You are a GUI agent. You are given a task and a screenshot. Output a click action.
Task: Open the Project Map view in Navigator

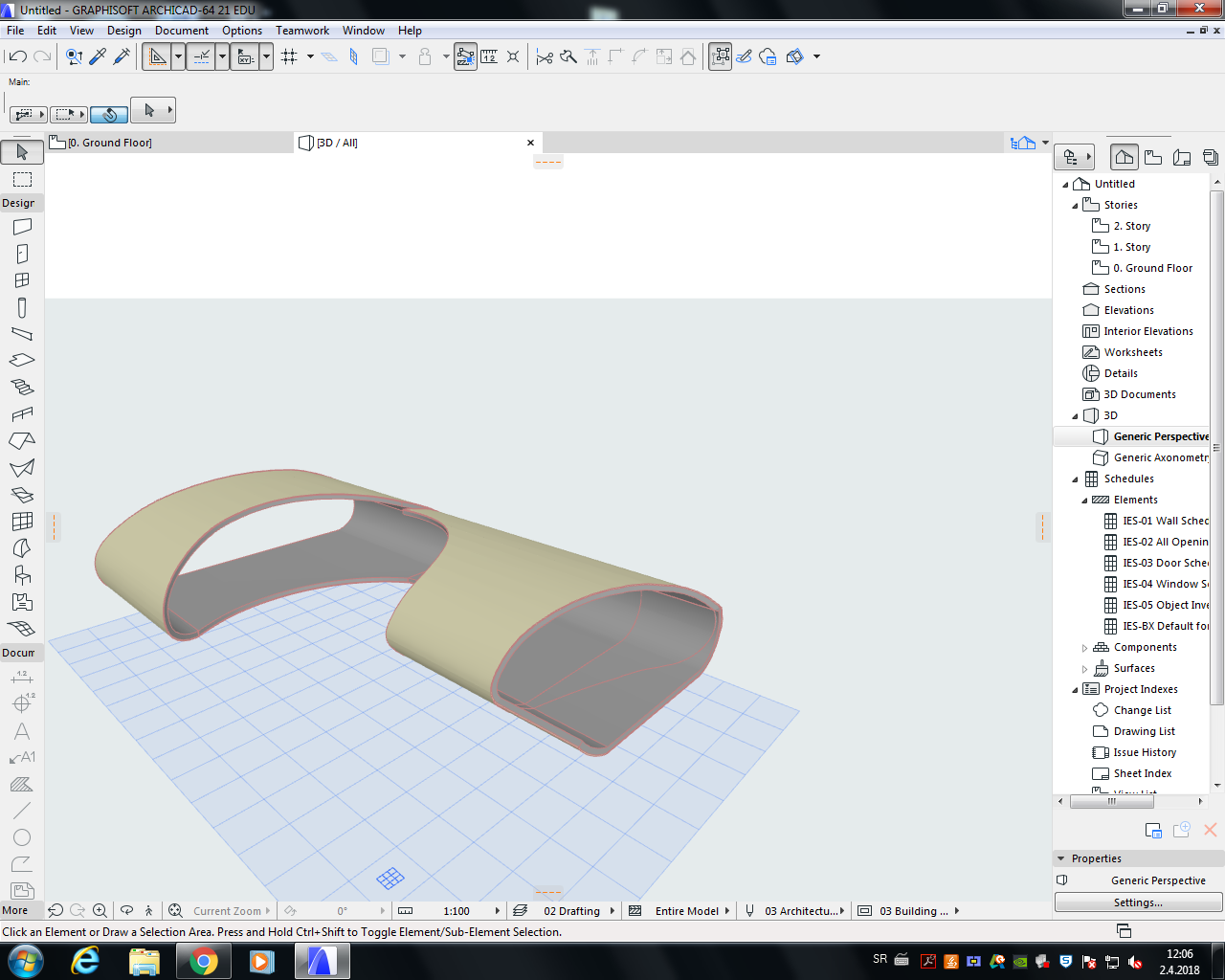pos(1124,157)
